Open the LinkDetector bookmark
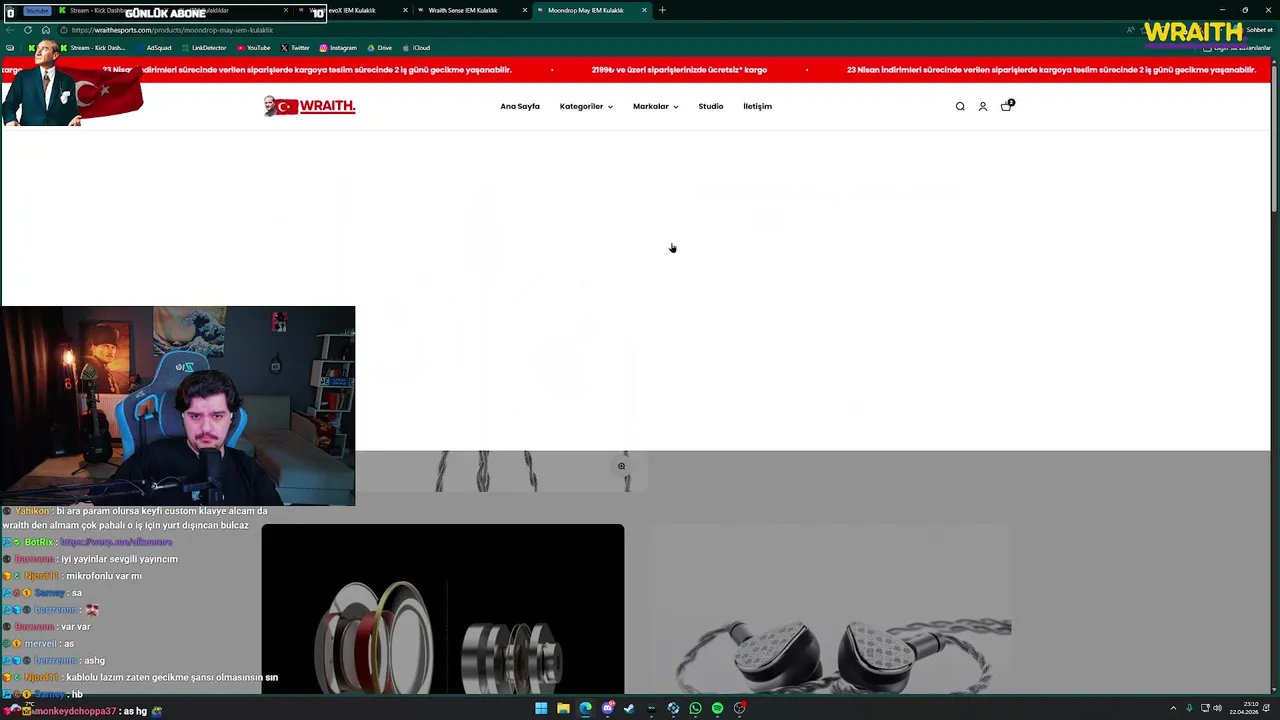This screenshot has width=1280, height=720. [x=203, y=48]
